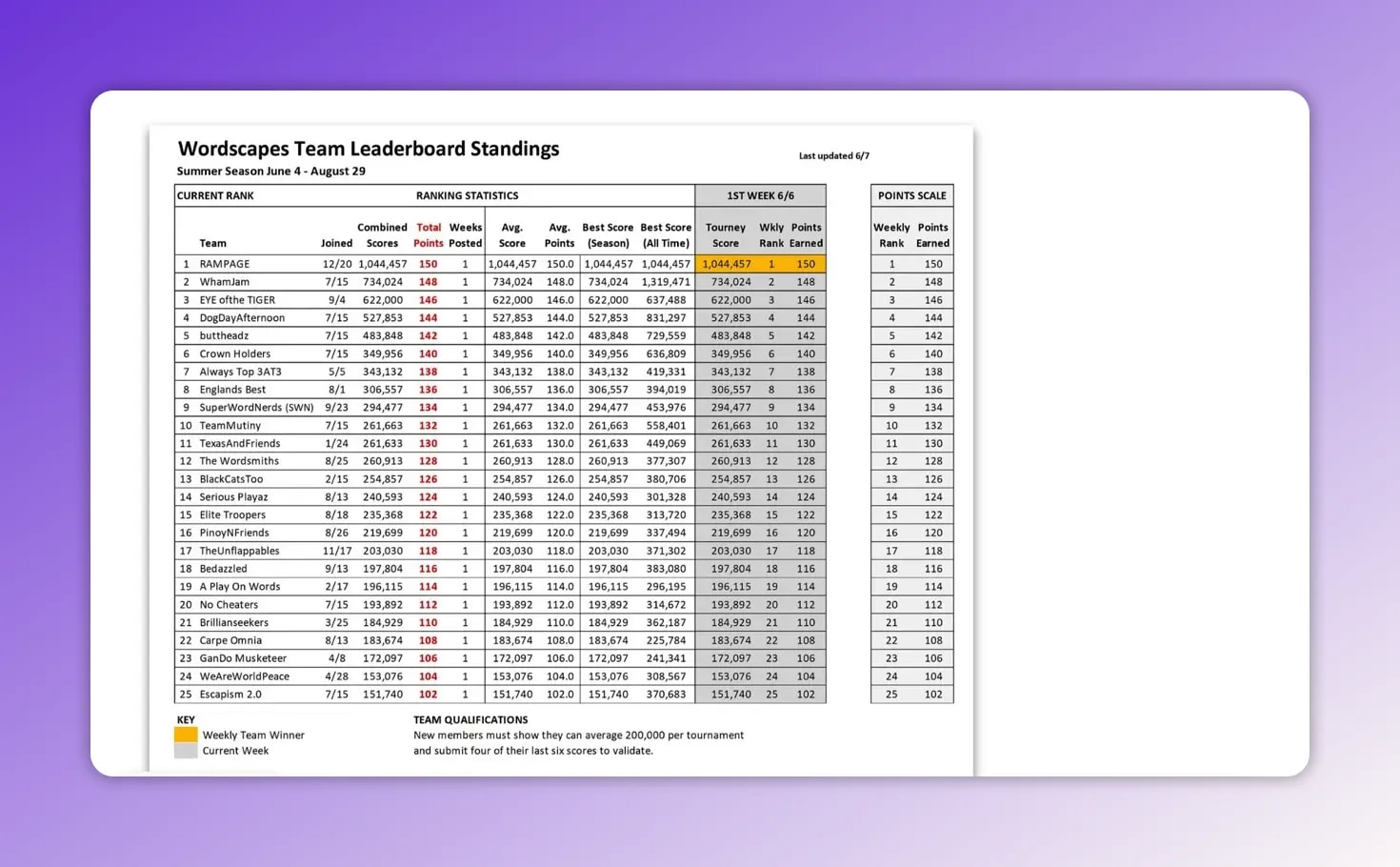The width and height of the screenshot is (1400, 867).
Task: Click the all-time best score '225,784'
Action: [666, 641]
